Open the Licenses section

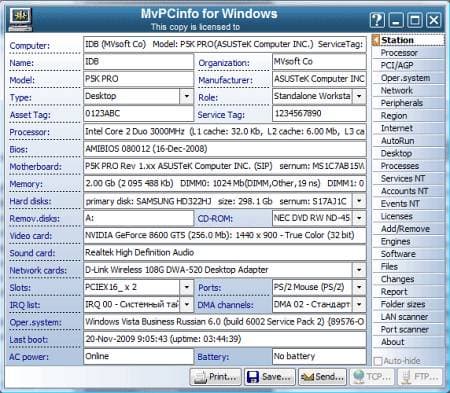click(x=409, y=216)
